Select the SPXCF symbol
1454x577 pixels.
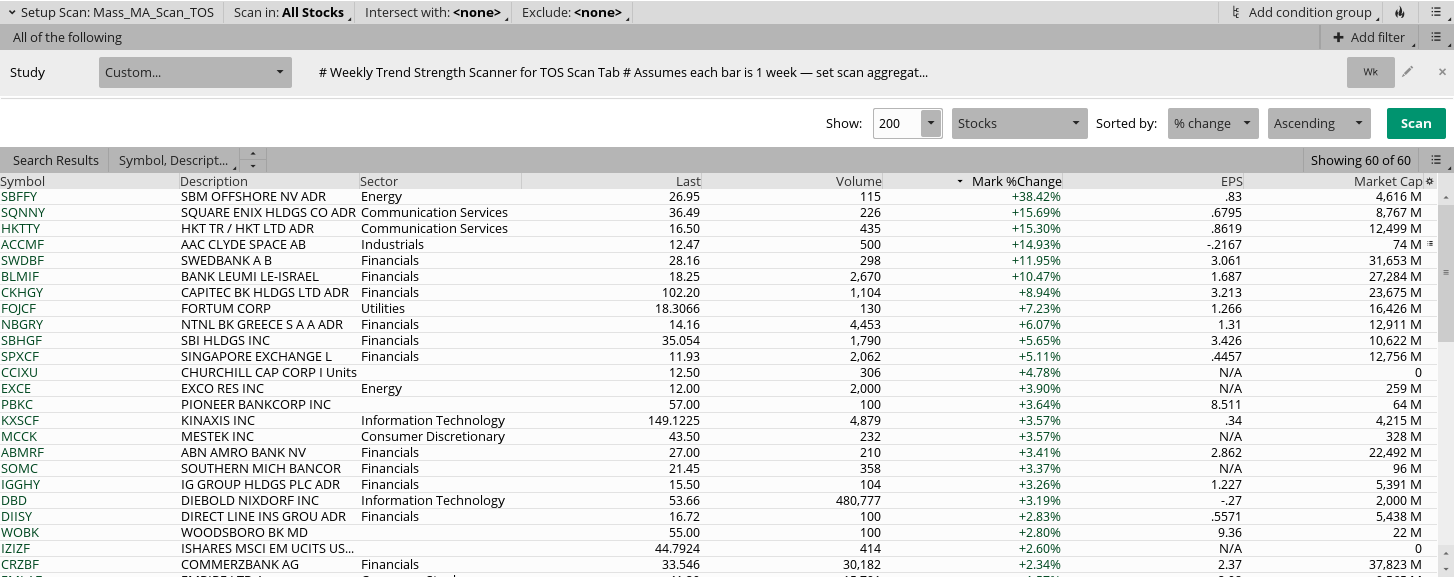pos(20,356)
